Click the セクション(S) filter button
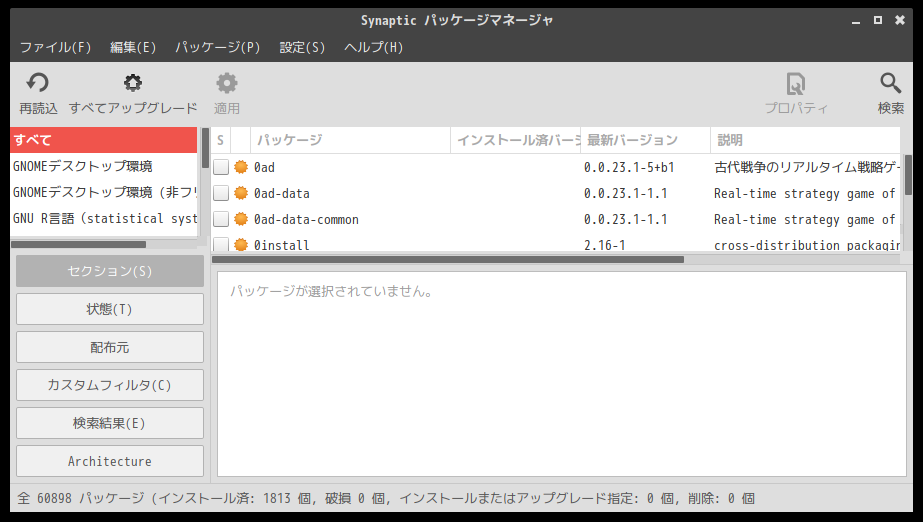 tap(110, 271)
